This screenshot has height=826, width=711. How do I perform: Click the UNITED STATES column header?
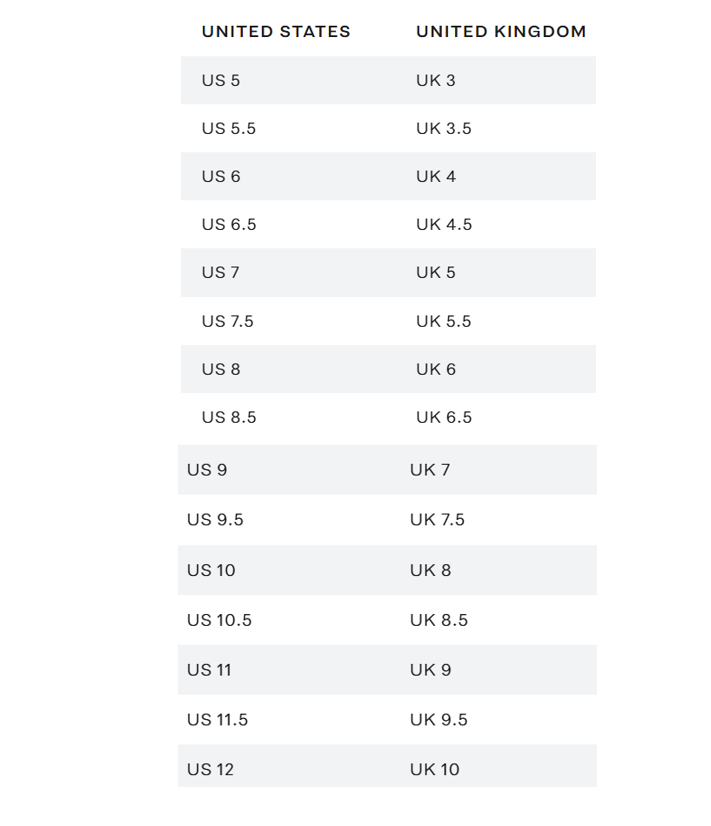point(276,31)
